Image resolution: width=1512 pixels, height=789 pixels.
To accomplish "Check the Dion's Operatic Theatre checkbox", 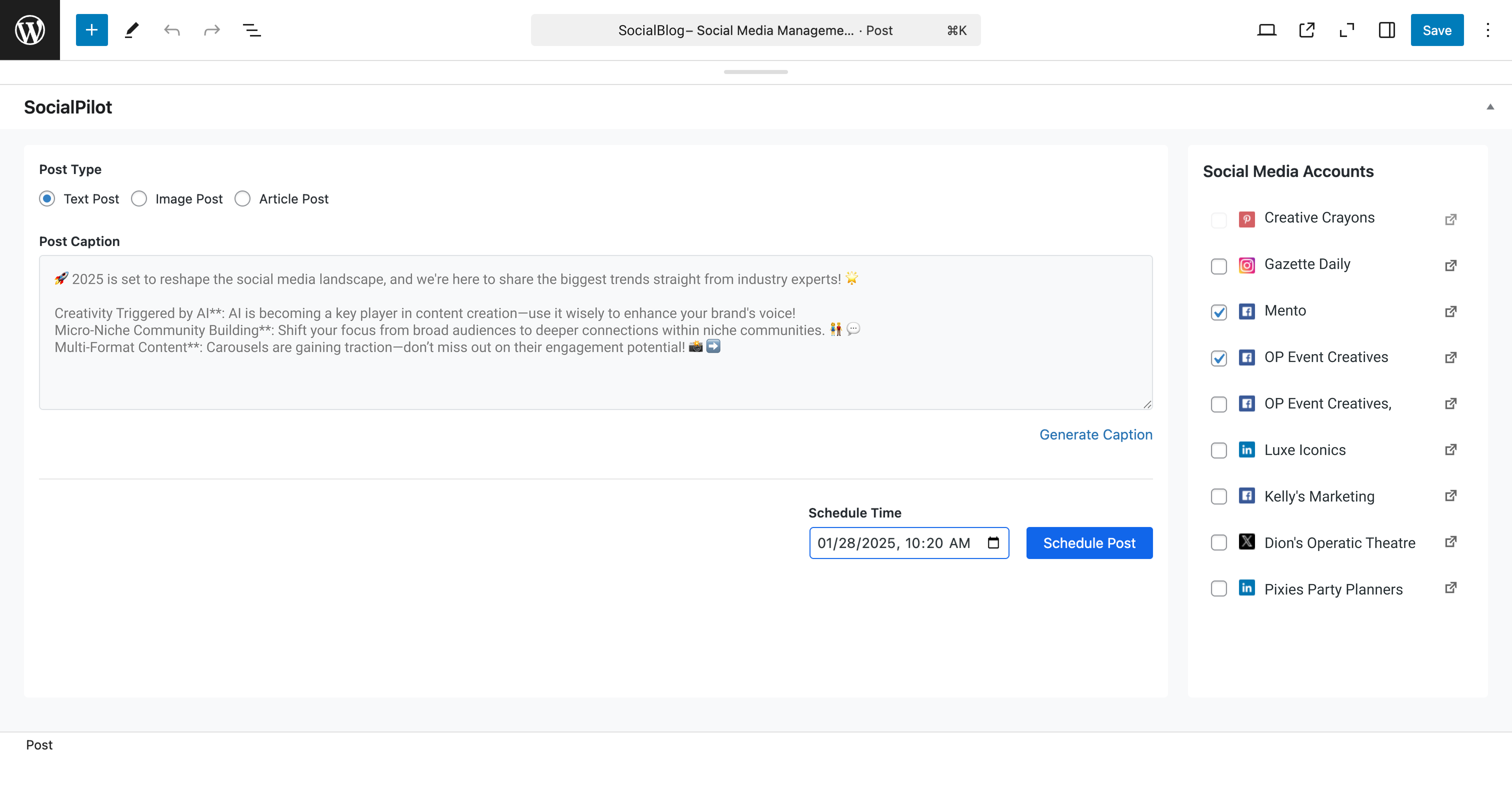I will [1218, 542].
